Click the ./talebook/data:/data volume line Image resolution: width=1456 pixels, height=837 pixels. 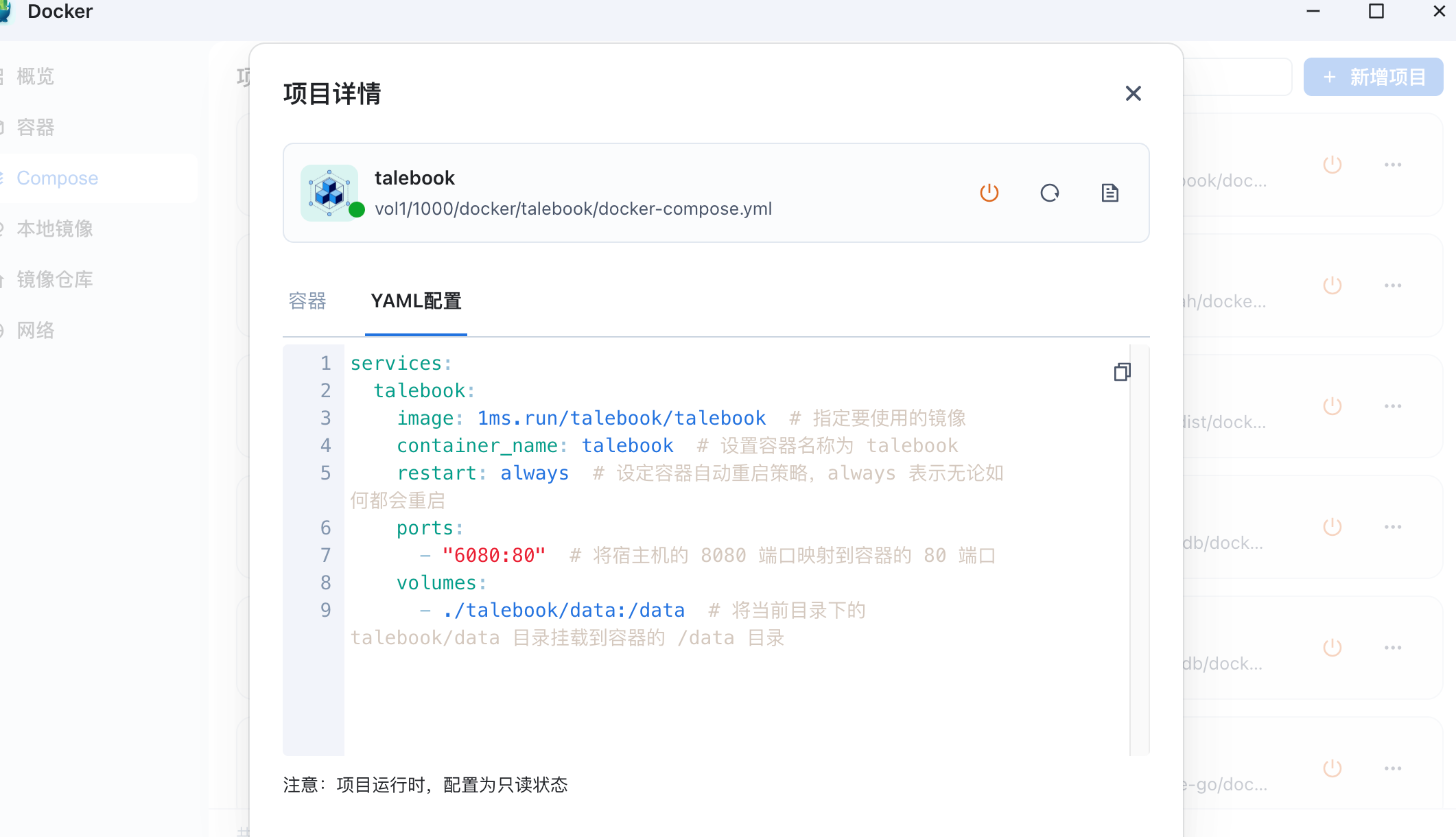[x=563, y=610]
